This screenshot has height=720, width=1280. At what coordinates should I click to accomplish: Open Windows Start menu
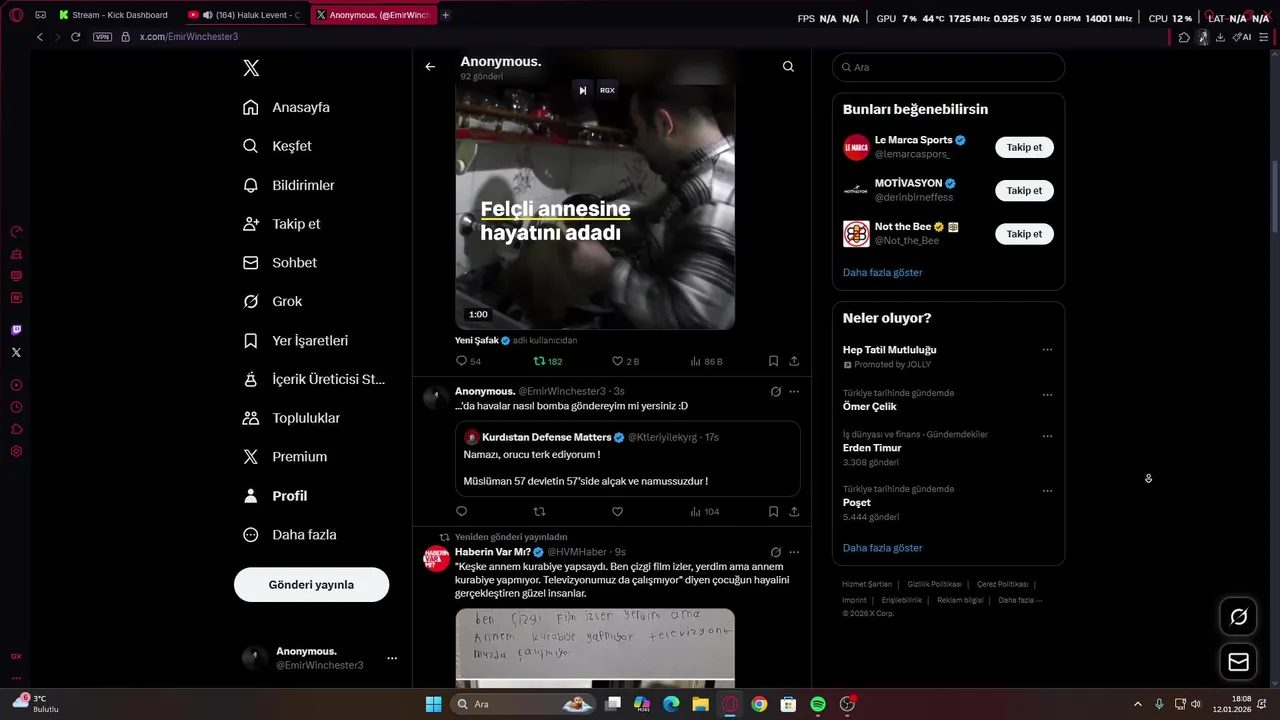pyautogui.click(x=433, y=704)
